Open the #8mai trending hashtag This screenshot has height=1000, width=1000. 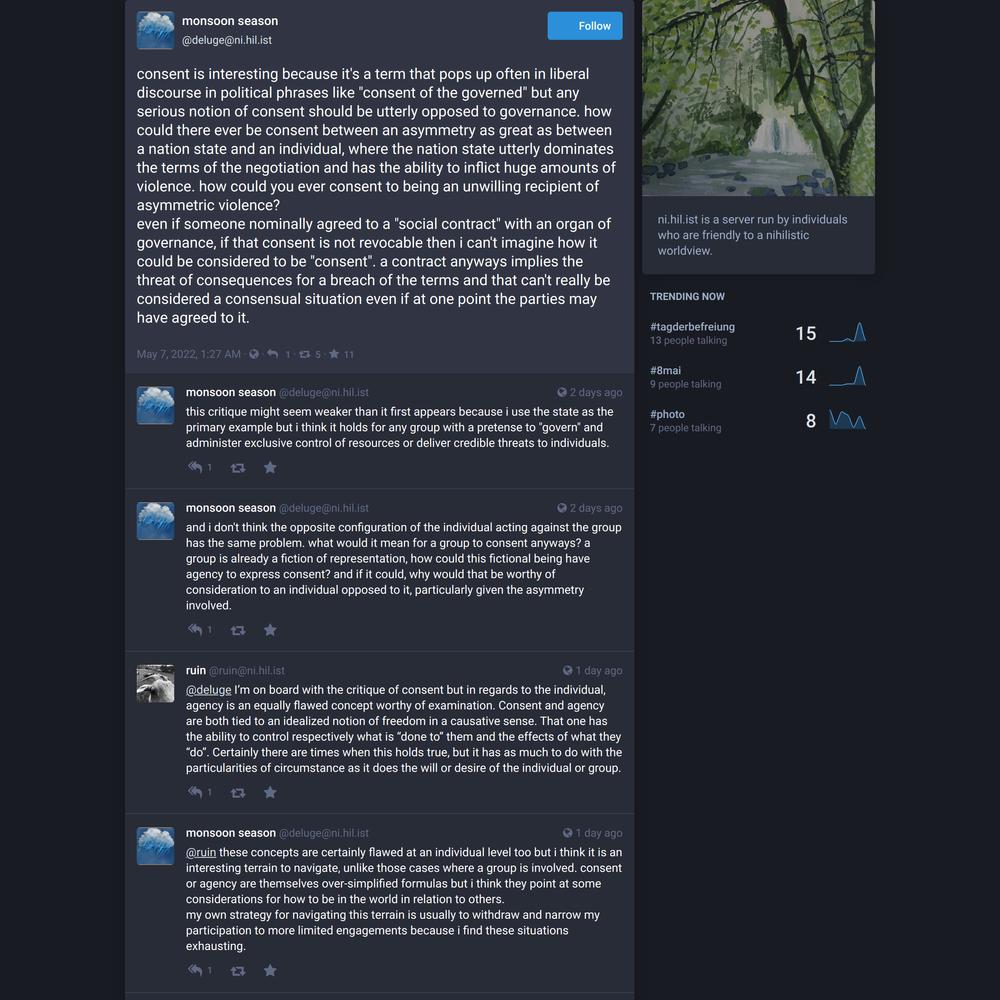click(665, 371)
